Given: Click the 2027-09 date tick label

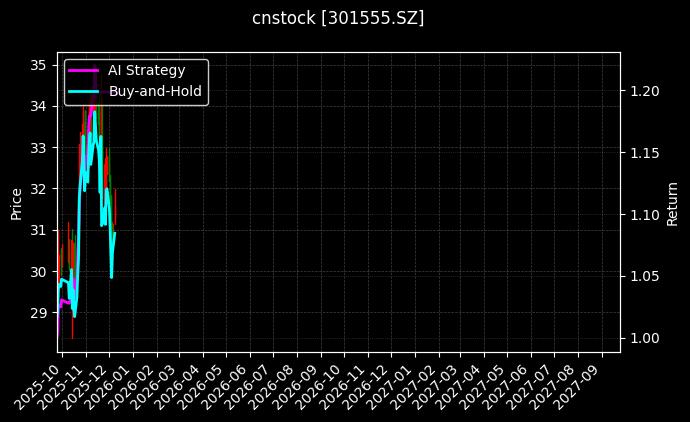Looking at the screenshot, I should tap(579, 388).
